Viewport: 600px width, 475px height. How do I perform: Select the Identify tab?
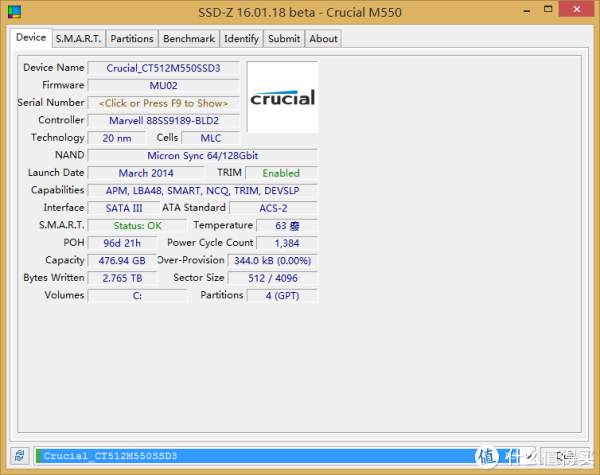pyautogui.click(x=241, y=39)
